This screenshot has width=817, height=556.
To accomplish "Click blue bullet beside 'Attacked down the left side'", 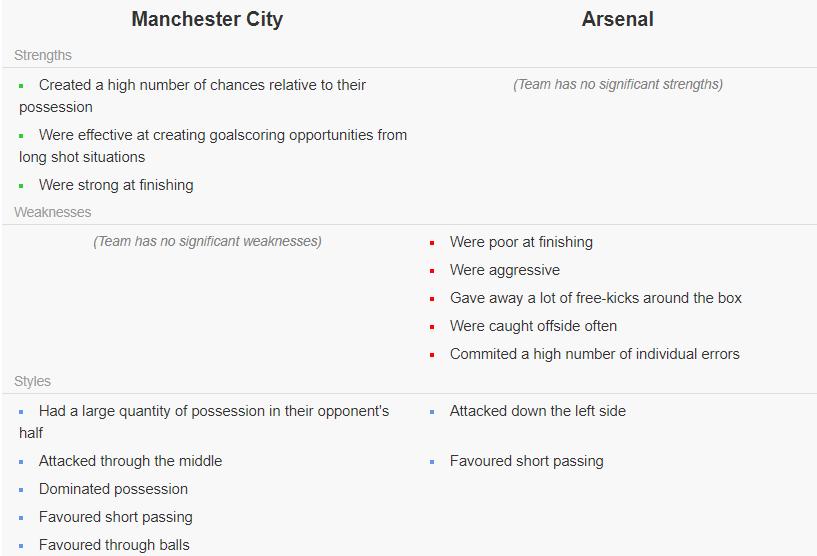I will (x=432, y=412).
